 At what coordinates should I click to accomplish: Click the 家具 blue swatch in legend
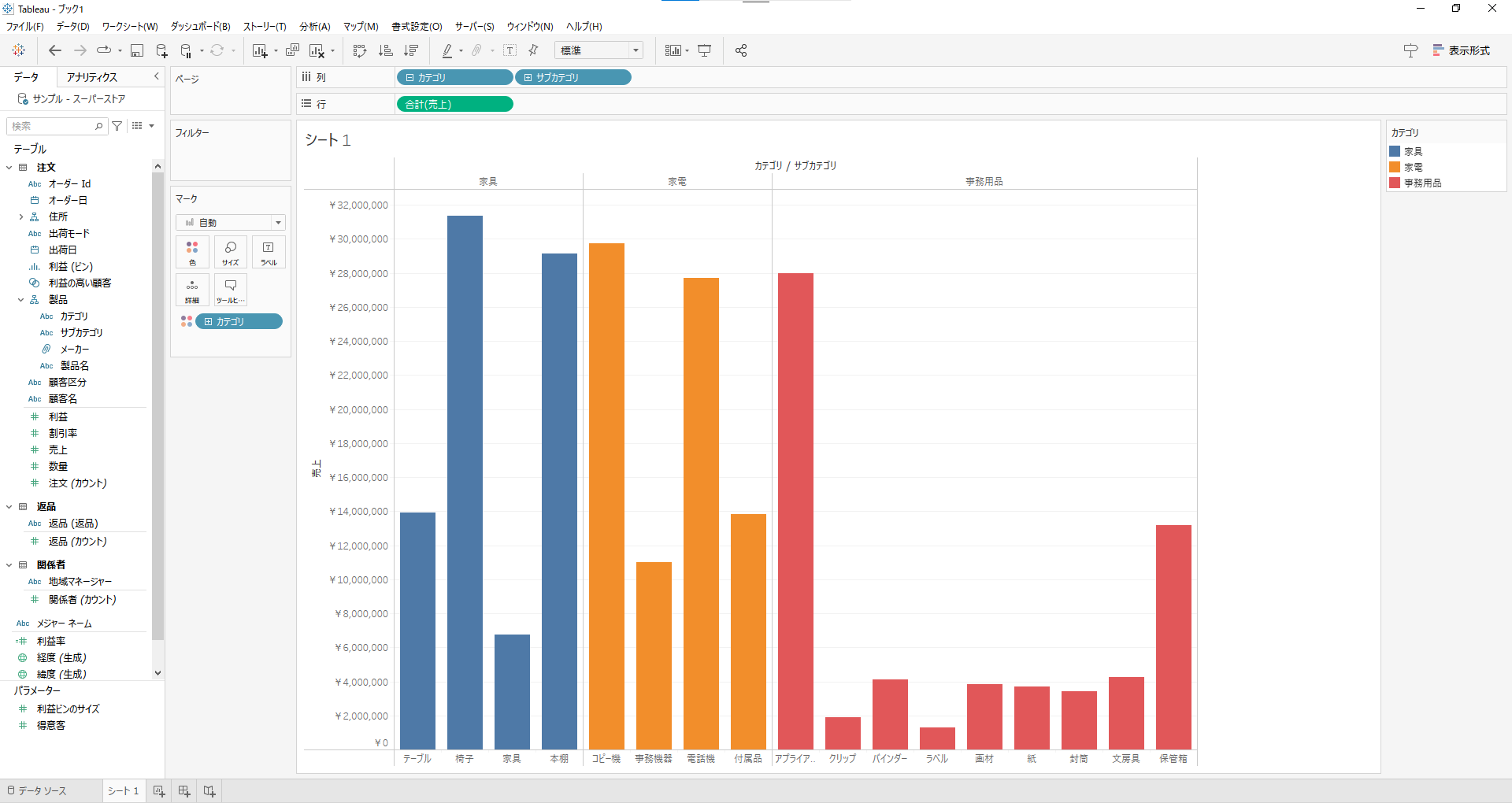1395,151
